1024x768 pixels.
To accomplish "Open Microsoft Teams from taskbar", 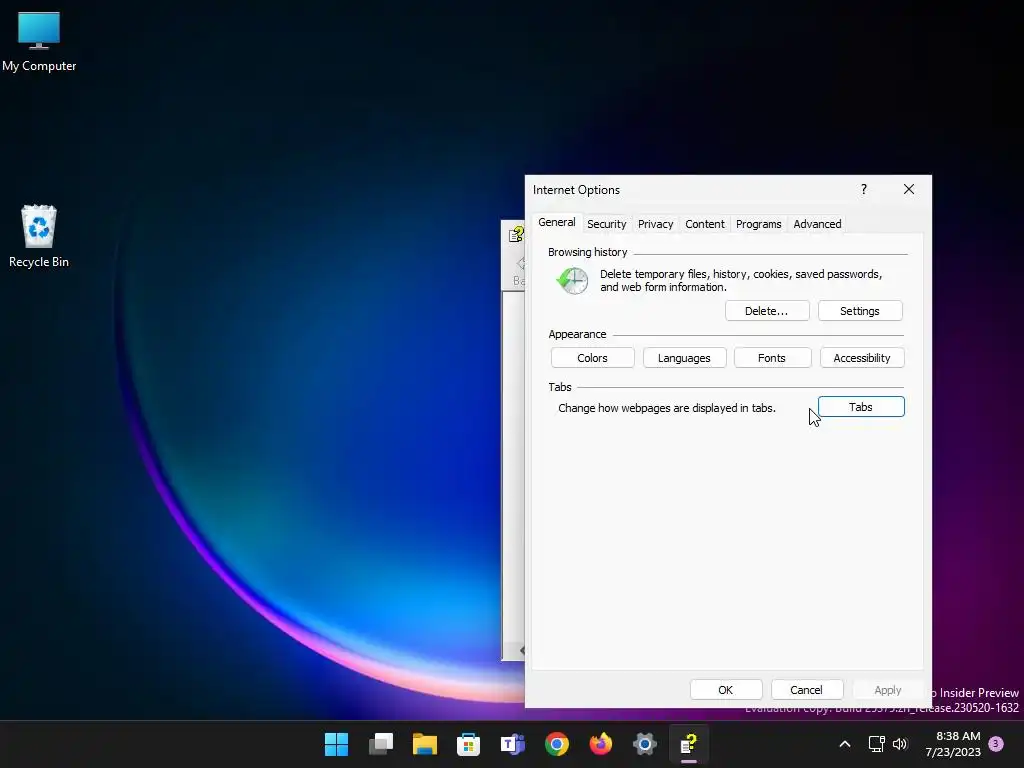I will [x=513, y=744].
